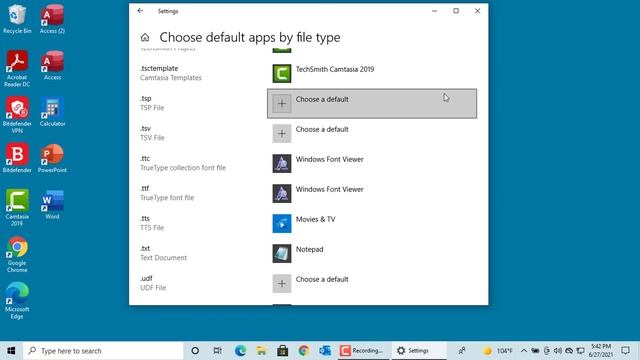Select the .ttc file extension label
640x360 pixels.
145,158
